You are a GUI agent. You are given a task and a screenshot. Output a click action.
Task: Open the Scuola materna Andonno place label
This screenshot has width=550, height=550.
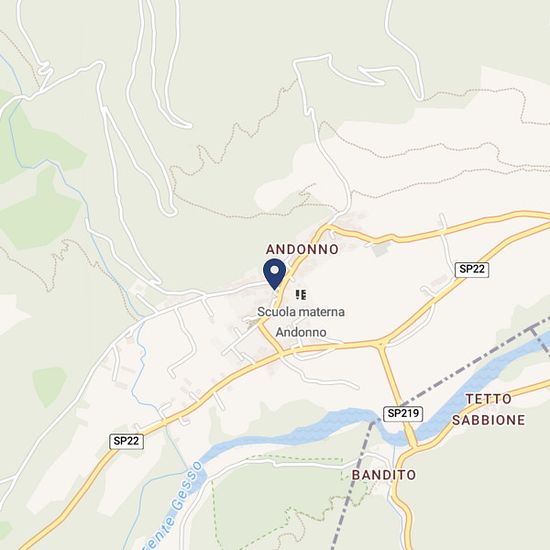[301, 322]
